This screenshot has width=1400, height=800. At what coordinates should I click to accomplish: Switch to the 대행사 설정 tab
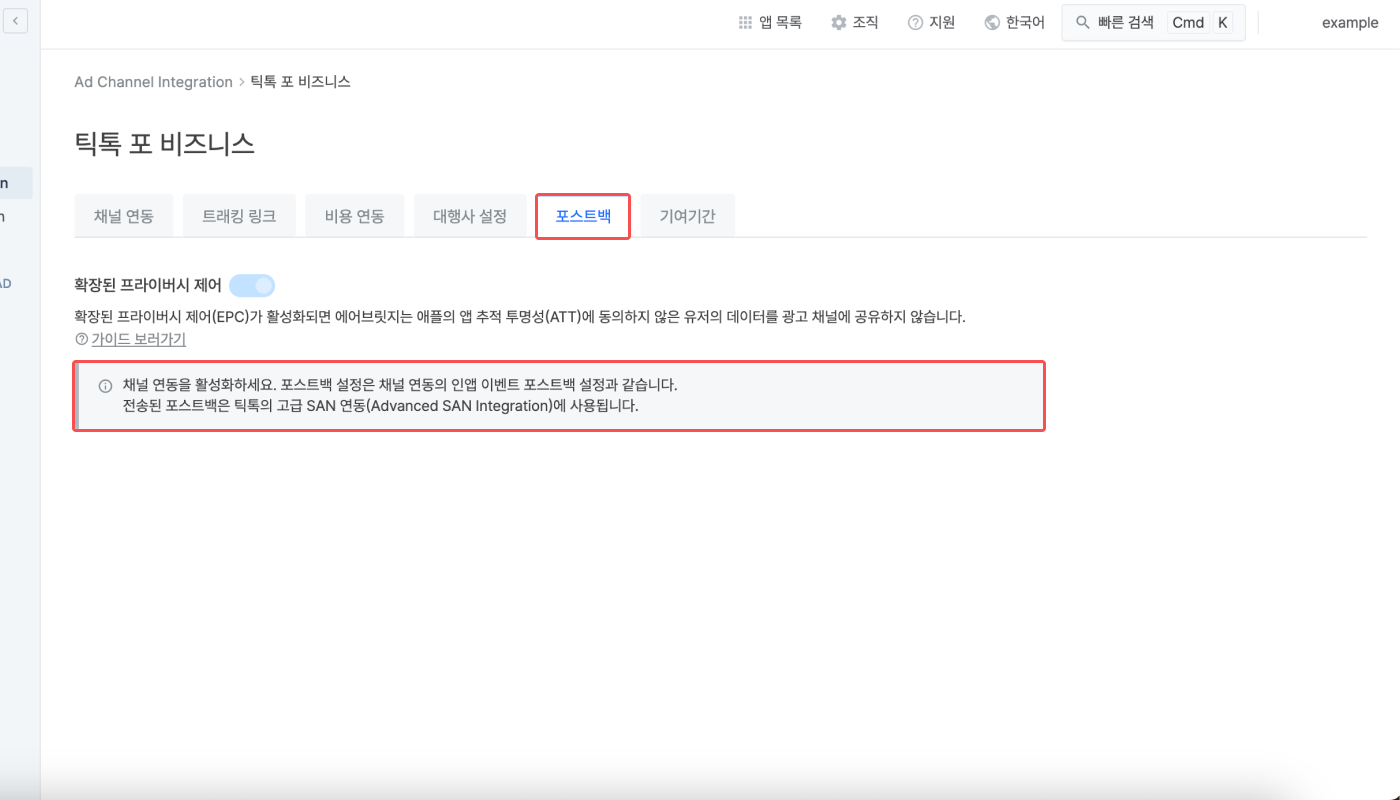point(470,215)
